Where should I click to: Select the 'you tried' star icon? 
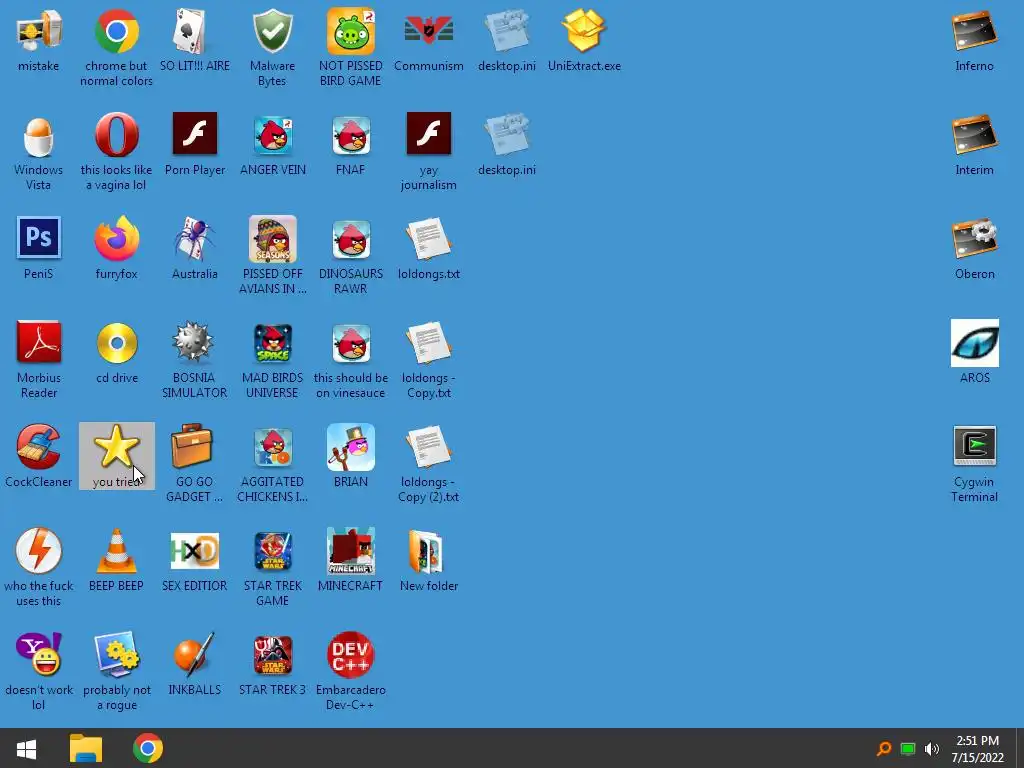[116, 447]
